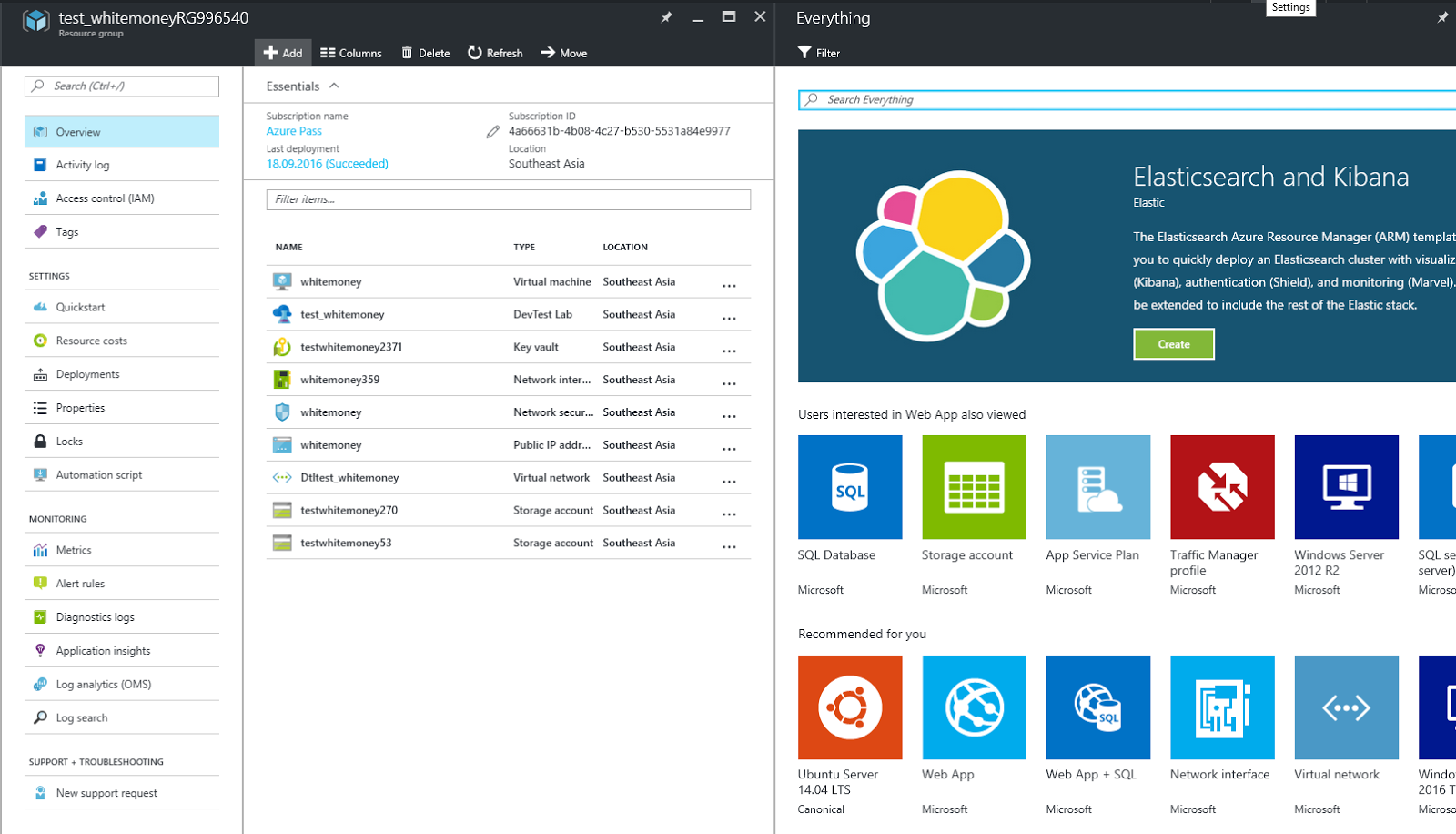
Task: Click the Dtltest_whitemoney virtual network icon
Action: point(282,477)
